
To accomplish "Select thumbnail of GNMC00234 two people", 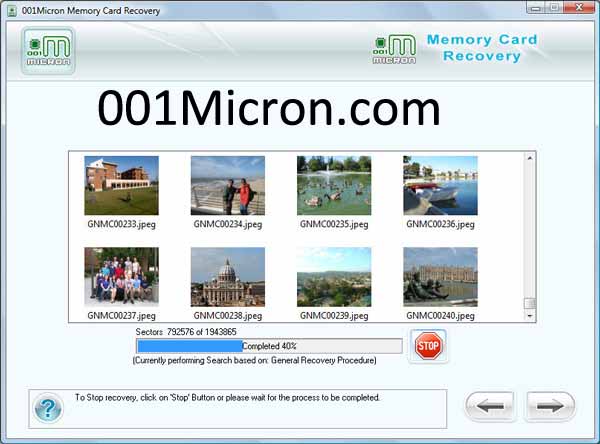I will coord(228,185).
